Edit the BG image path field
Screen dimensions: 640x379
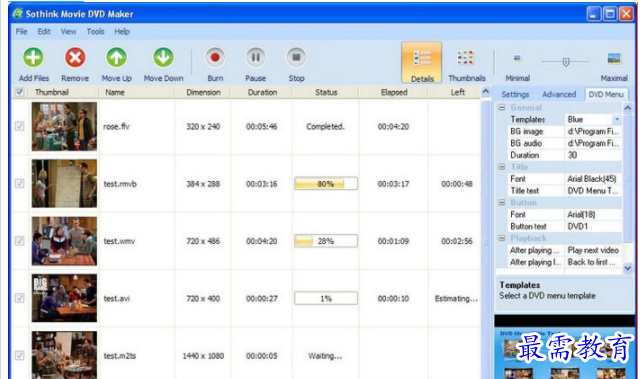click(x=593, y=131)
